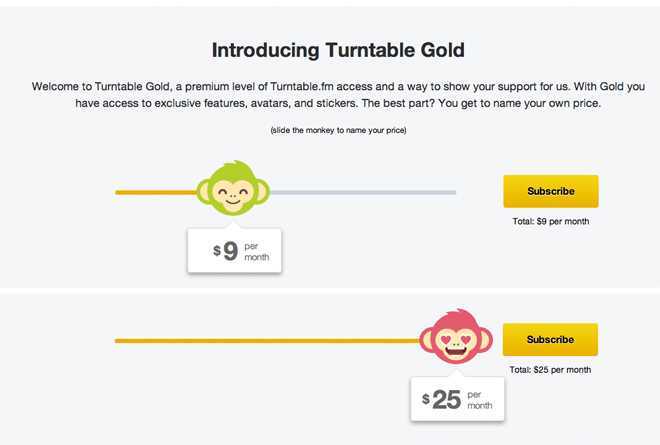This screenshot has height=445, width=660.
Task: Click the 'per month' label in the $25 bubble
Action: (480, 400)
